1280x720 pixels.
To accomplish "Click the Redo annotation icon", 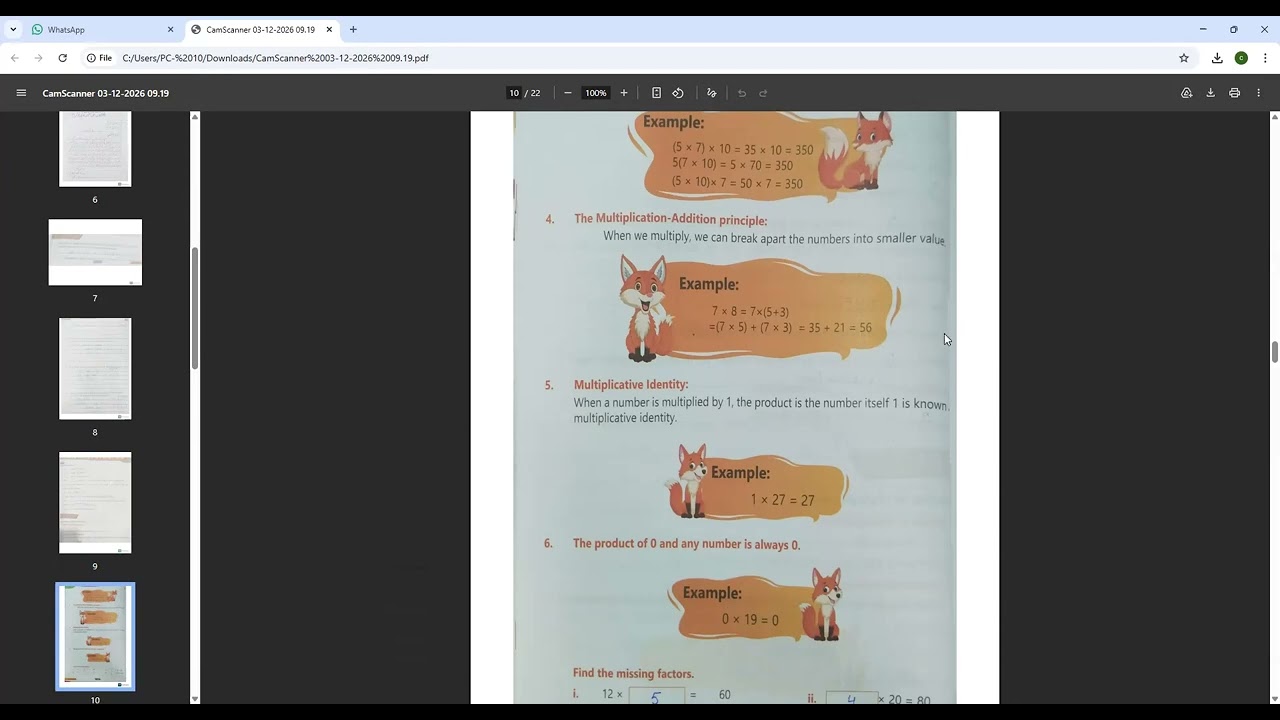I will pyautogui.click(x=763, y=93).
